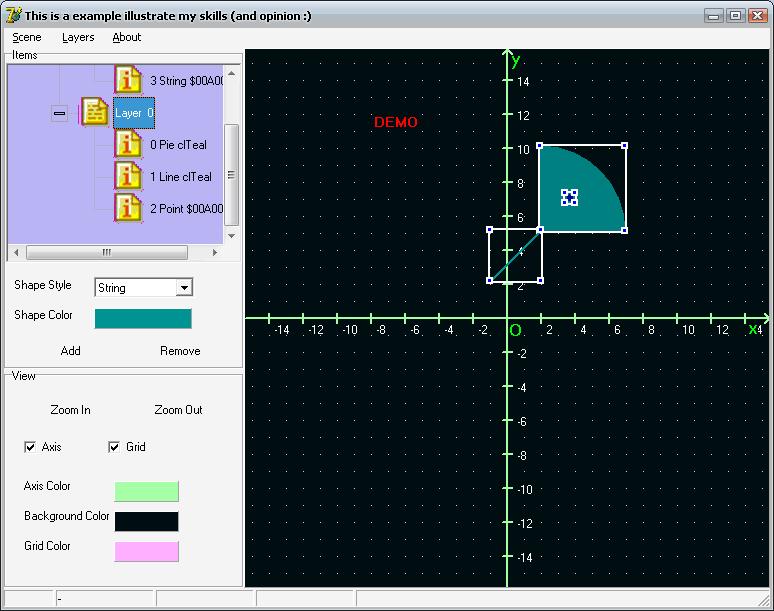Click the Remove button

point(180,351)
